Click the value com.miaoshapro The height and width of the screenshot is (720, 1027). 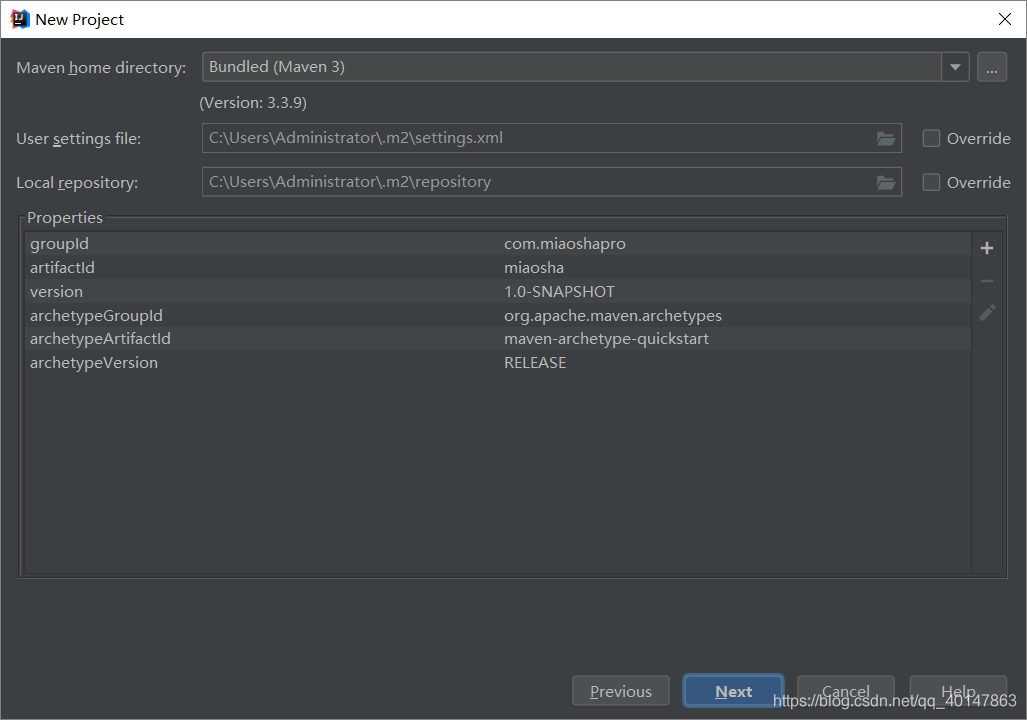565,244
